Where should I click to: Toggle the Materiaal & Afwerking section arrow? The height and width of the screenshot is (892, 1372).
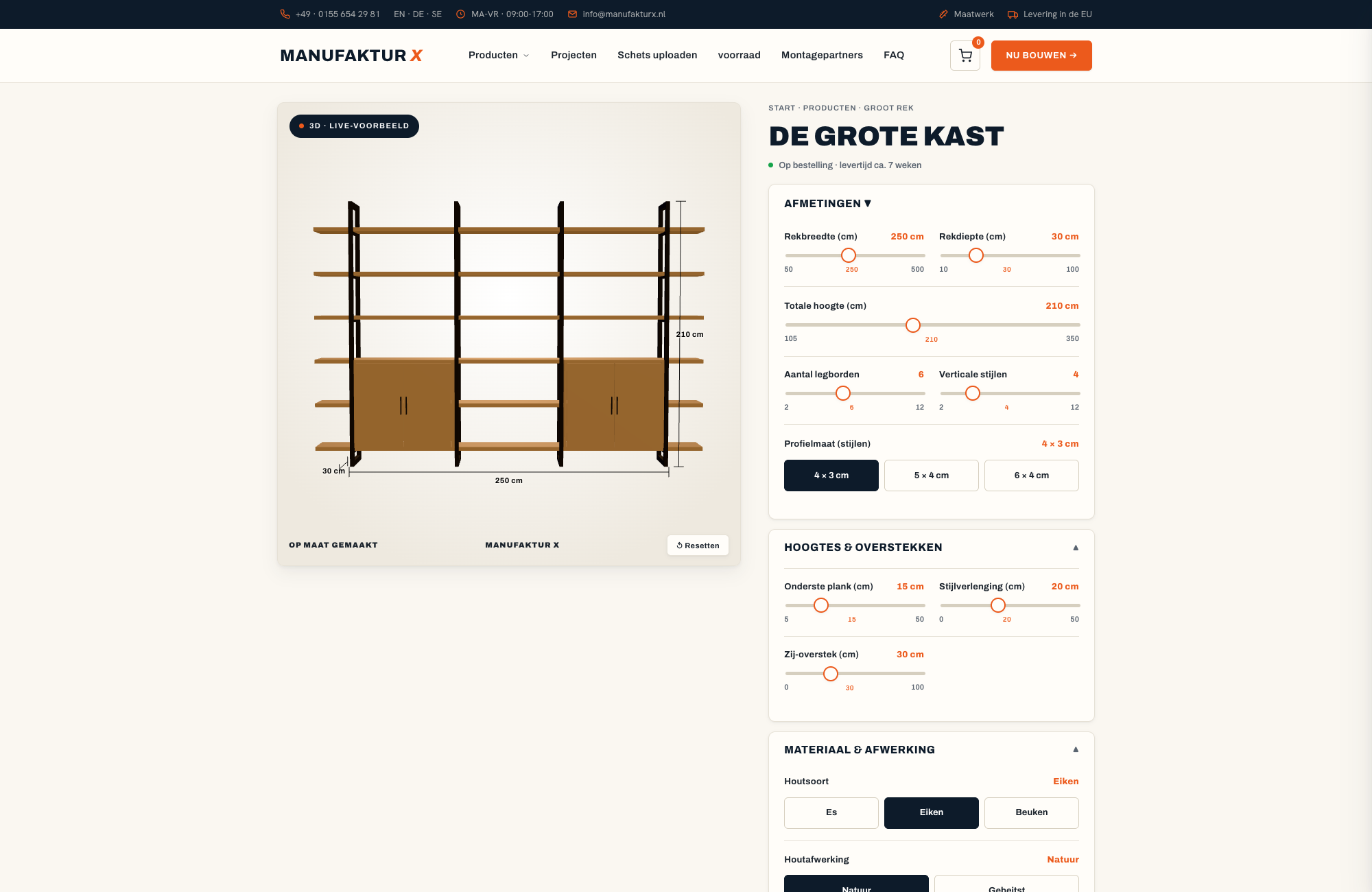(1076, 750)
